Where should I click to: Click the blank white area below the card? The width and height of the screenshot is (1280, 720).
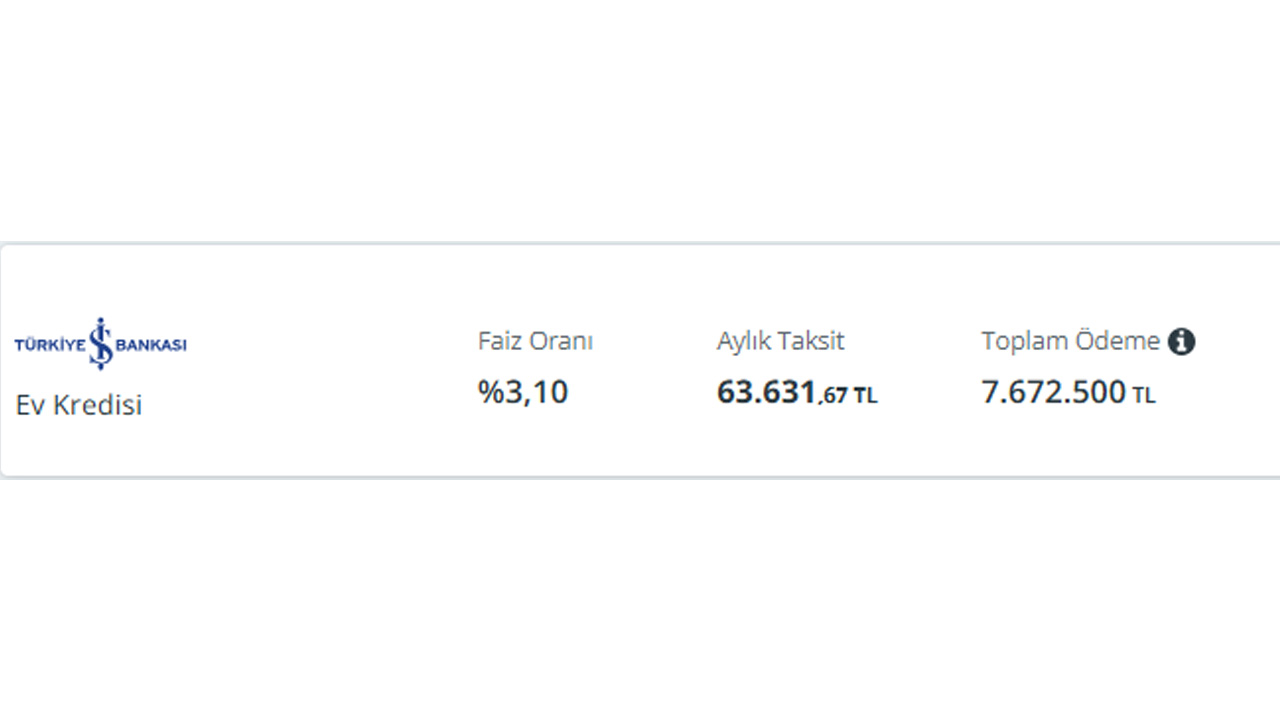pyautogui.click(x=640, y=600)
